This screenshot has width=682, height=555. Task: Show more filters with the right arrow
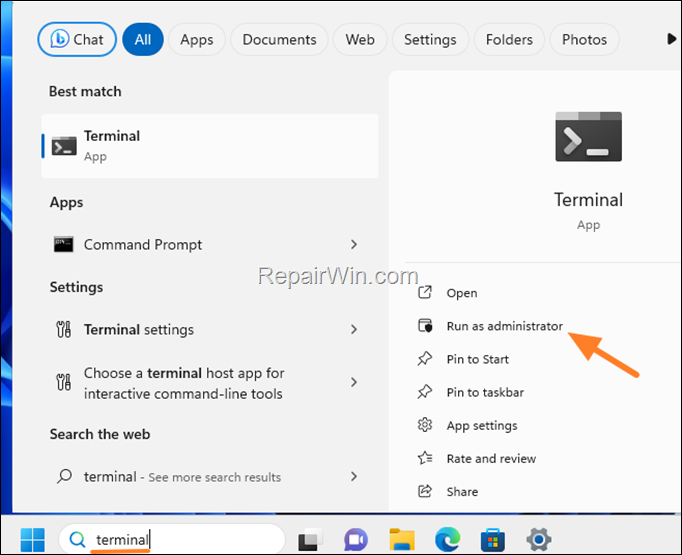coord(671,39)
